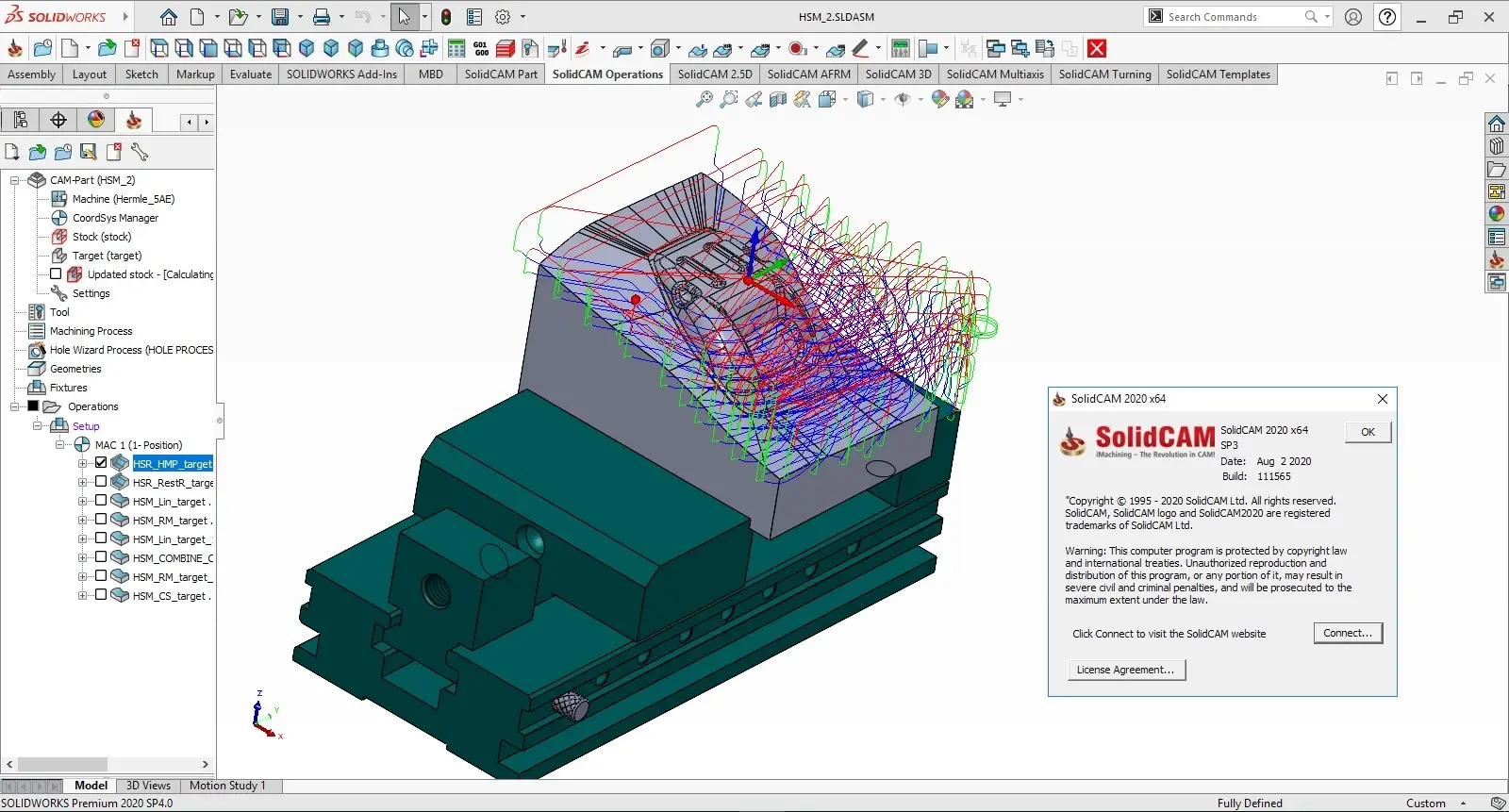The image size is (1509, 812).
Task: Check the first HSM_RM_target . checkbox
Action: tap(101, 520)
